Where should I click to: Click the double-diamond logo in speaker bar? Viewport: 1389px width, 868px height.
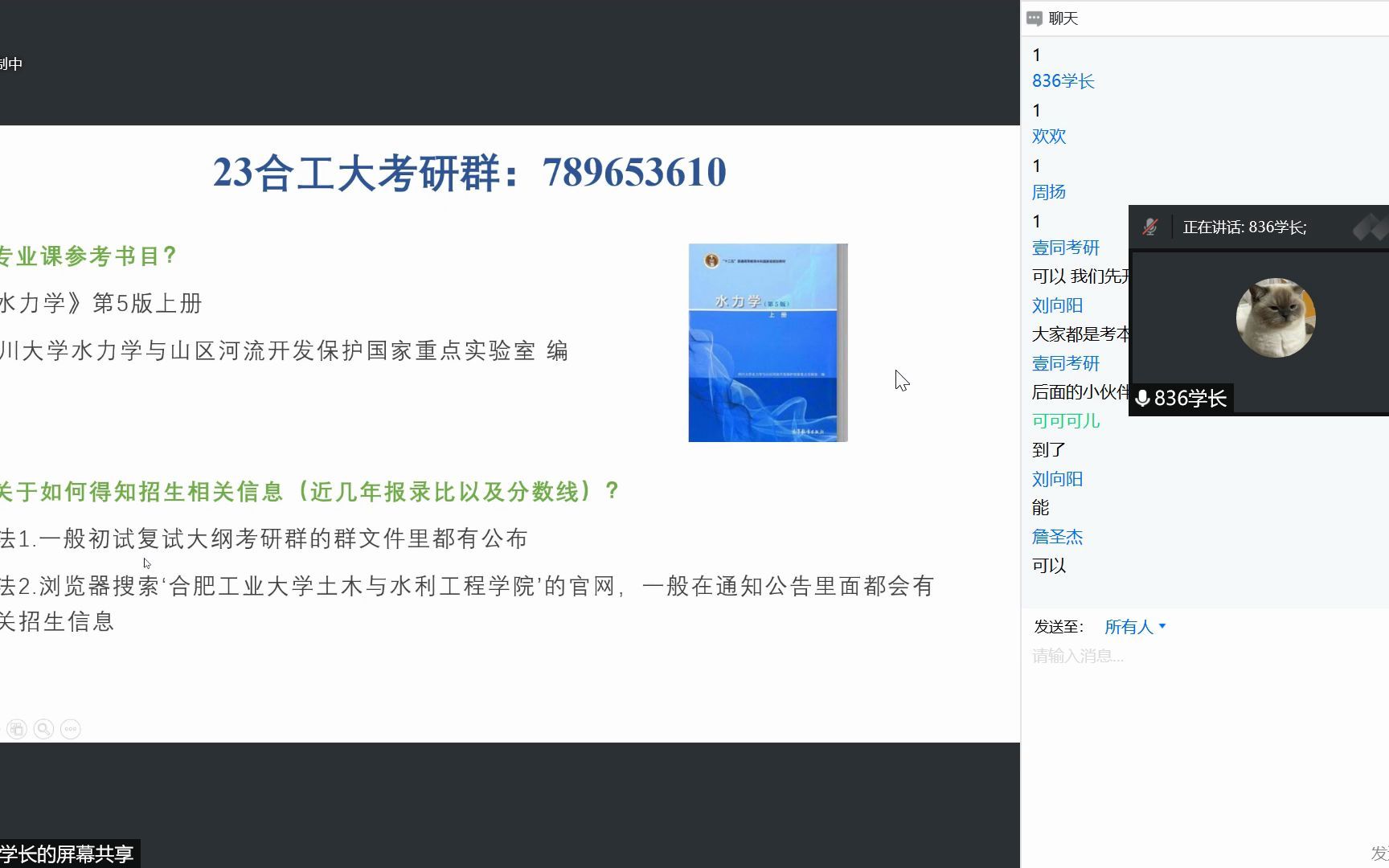(1371, 227)
